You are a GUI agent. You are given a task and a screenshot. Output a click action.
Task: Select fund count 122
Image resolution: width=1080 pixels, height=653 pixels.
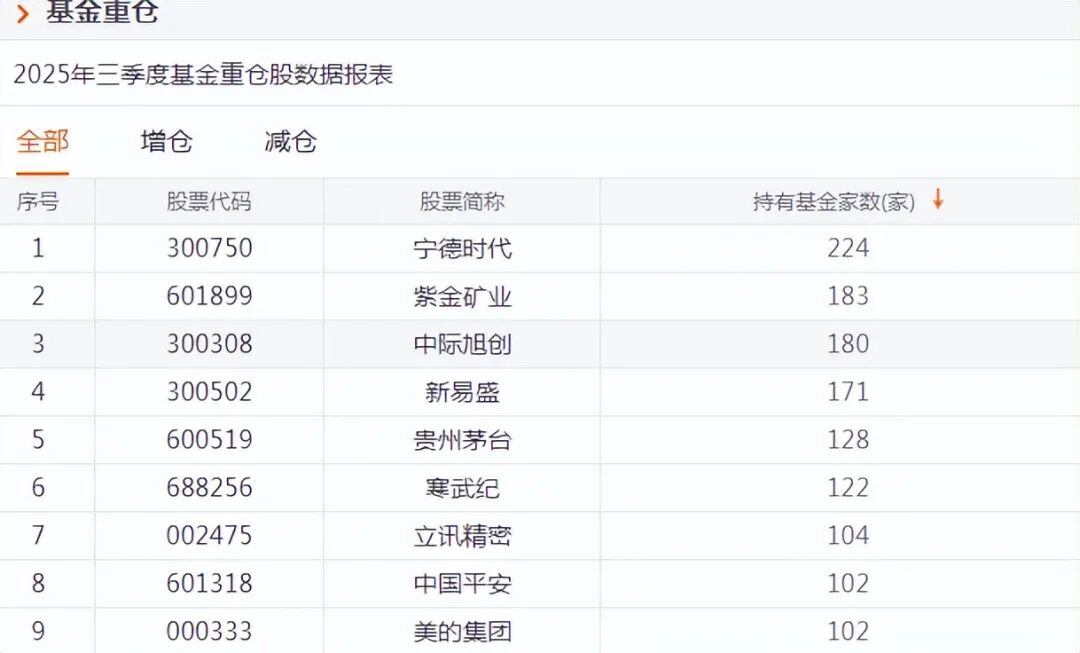tap(848, 488)
